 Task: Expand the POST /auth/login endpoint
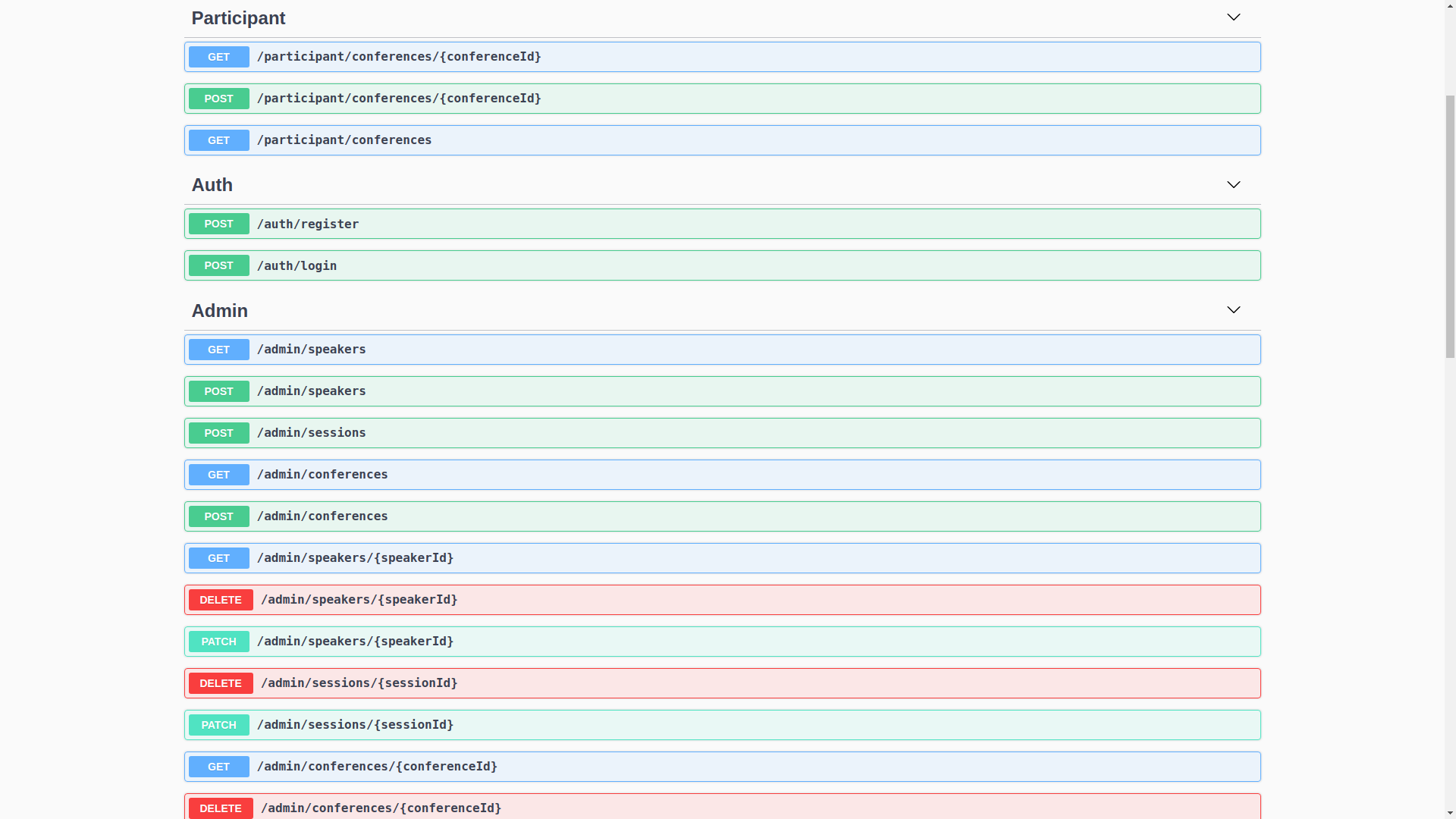pyautogui.click(x=297, y=266)
